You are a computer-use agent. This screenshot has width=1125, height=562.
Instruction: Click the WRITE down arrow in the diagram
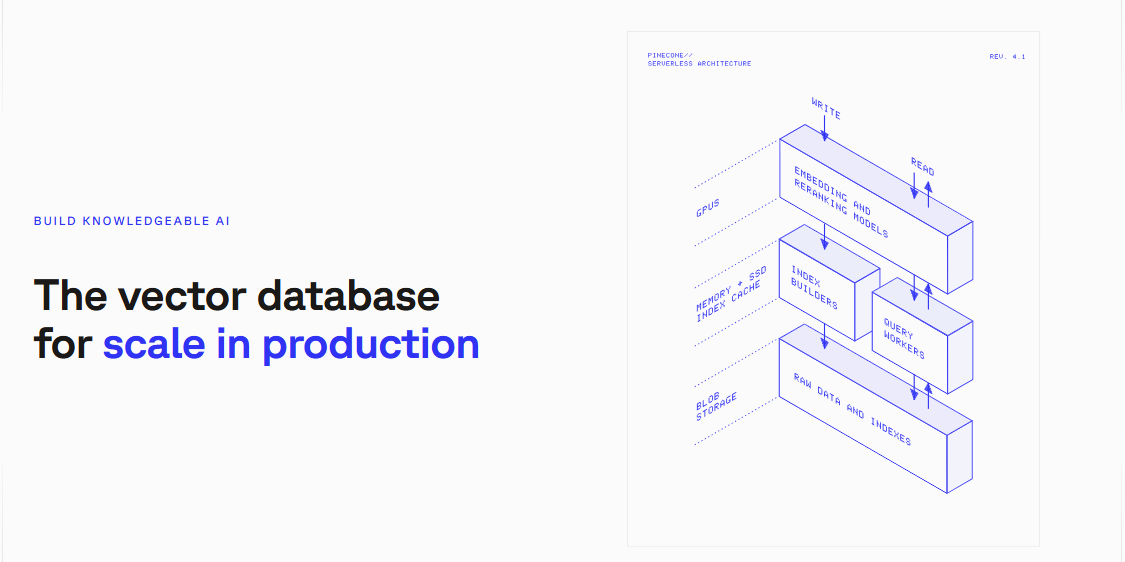coord(824,128)
